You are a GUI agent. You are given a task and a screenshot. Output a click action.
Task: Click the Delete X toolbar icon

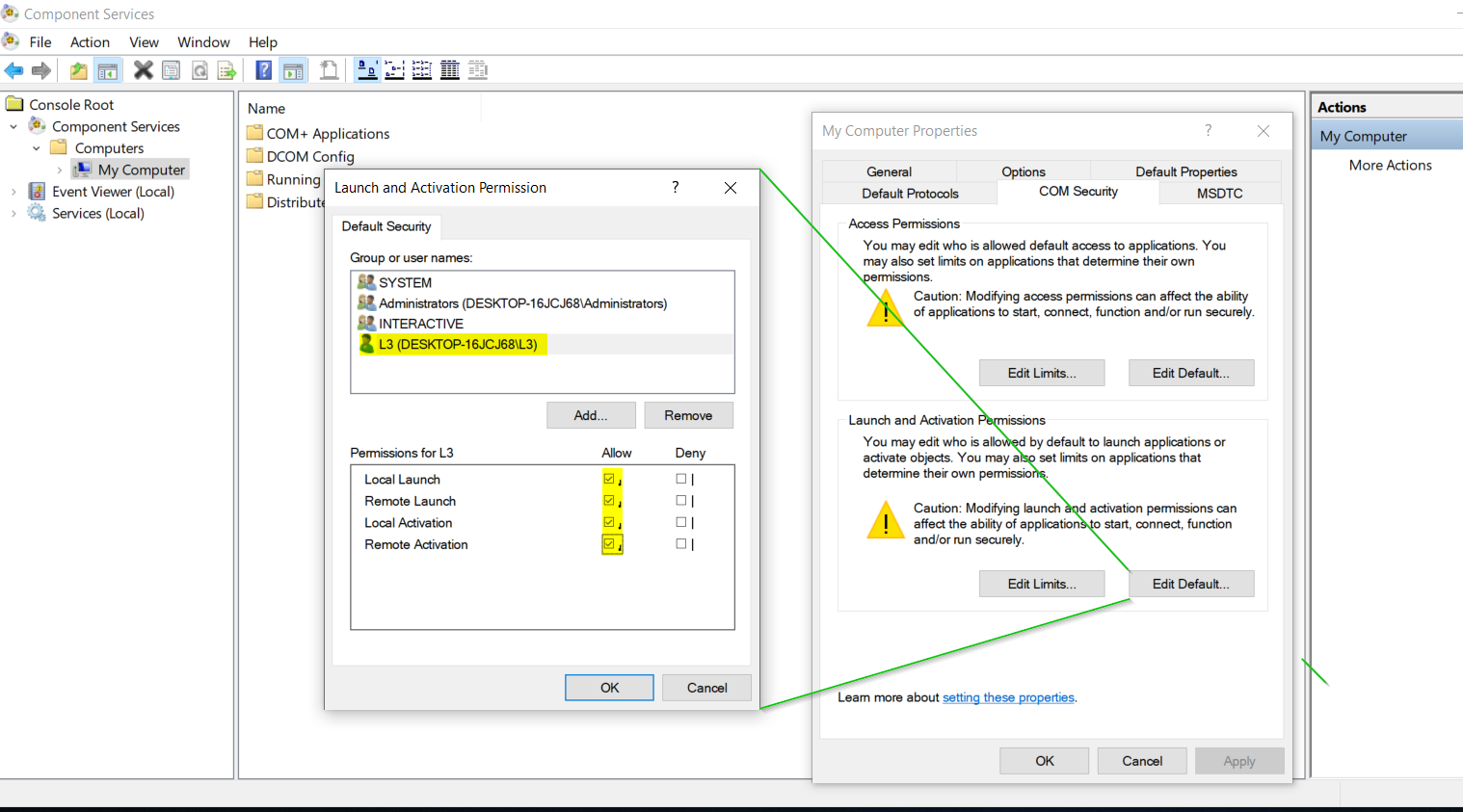[x=143, y=70]
